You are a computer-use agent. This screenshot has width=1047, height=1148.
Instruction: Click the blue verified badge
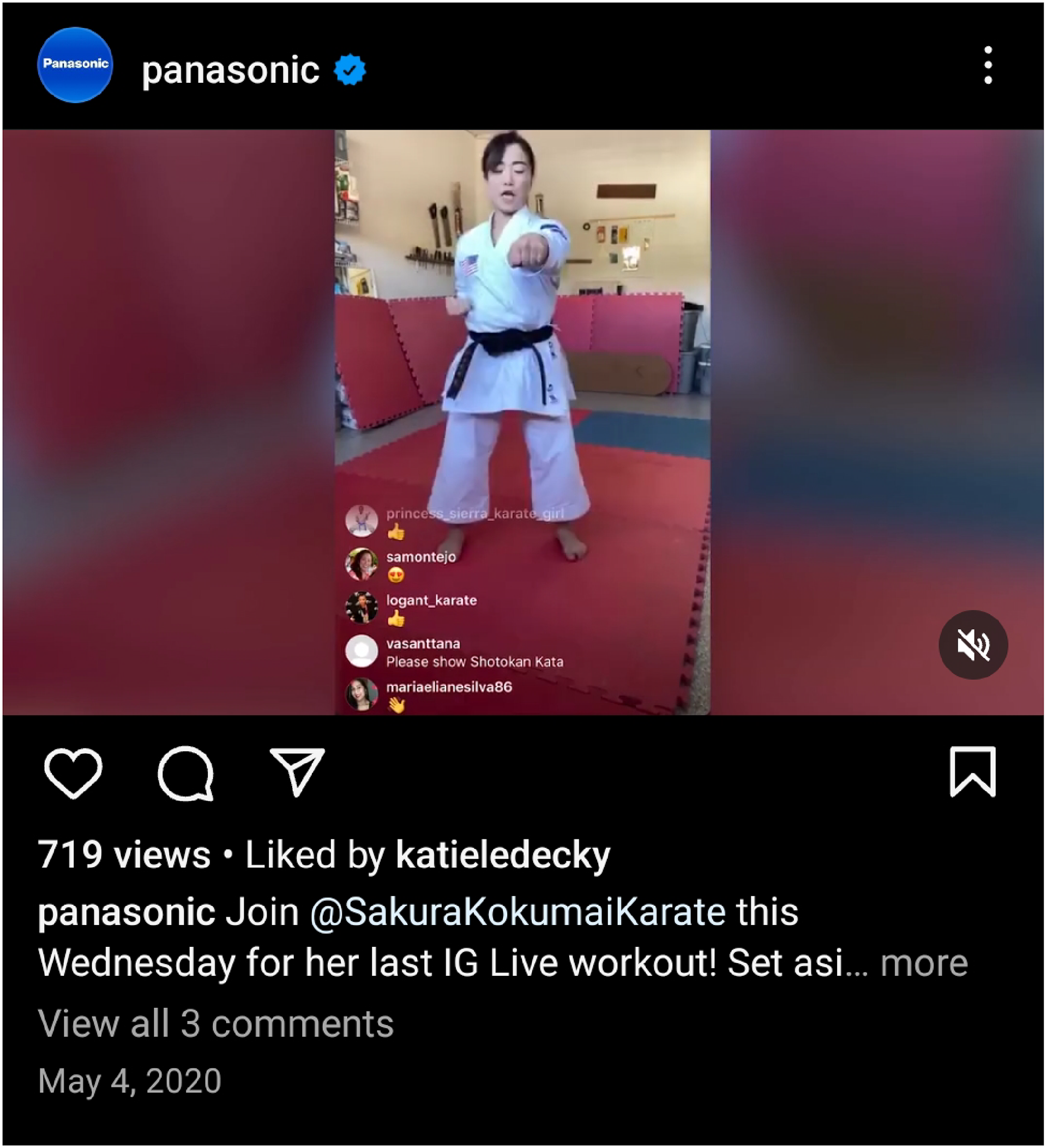(350, 69)
